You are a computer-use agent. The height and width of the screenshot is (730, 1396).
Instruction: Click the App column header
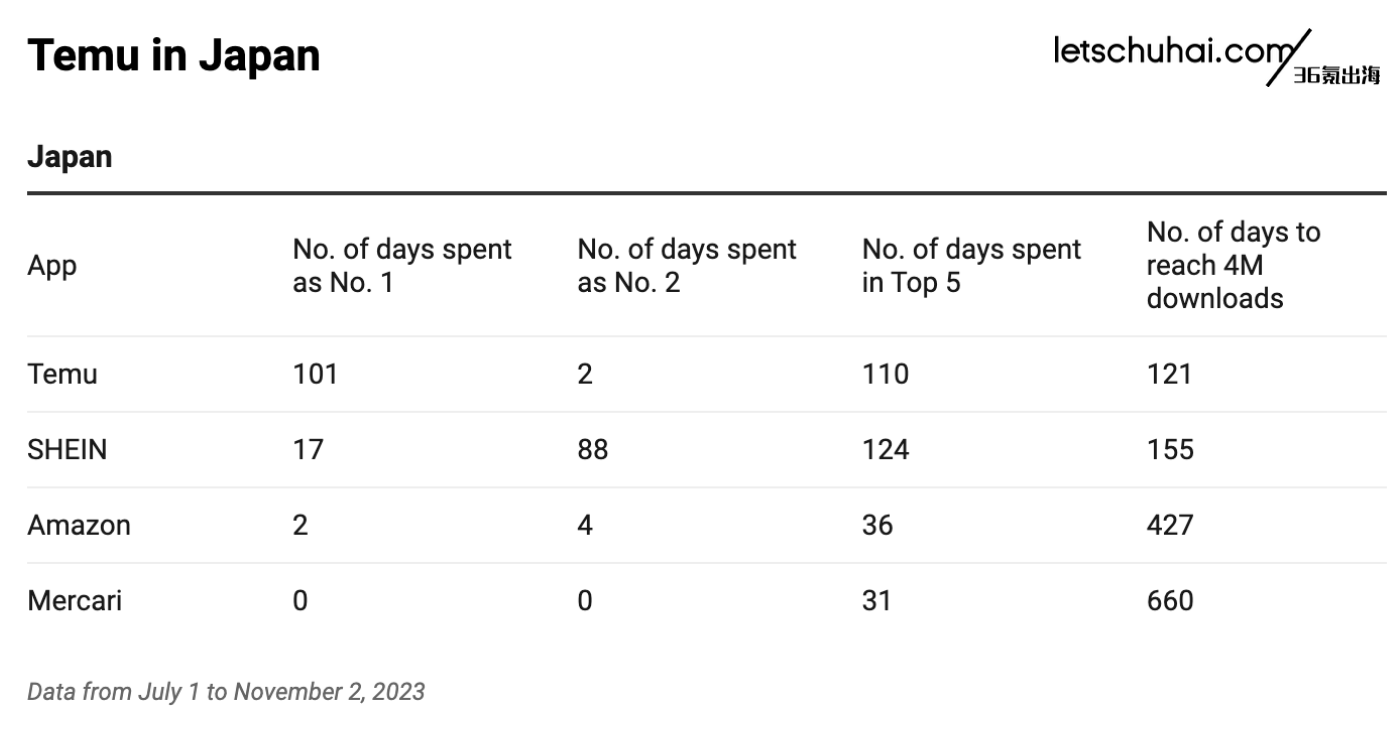[x=52, y=266]
